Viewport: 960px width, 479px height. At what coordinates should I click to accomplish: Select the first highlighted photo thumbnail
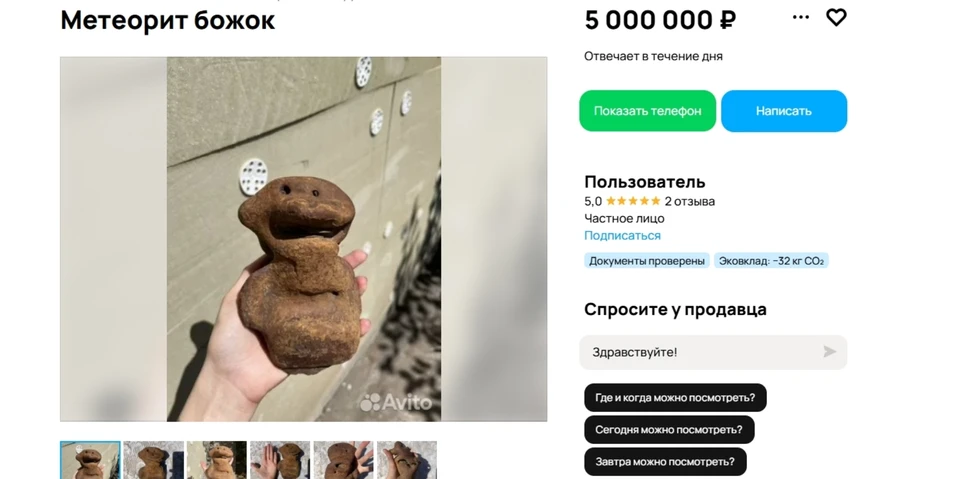click(91, 460)
